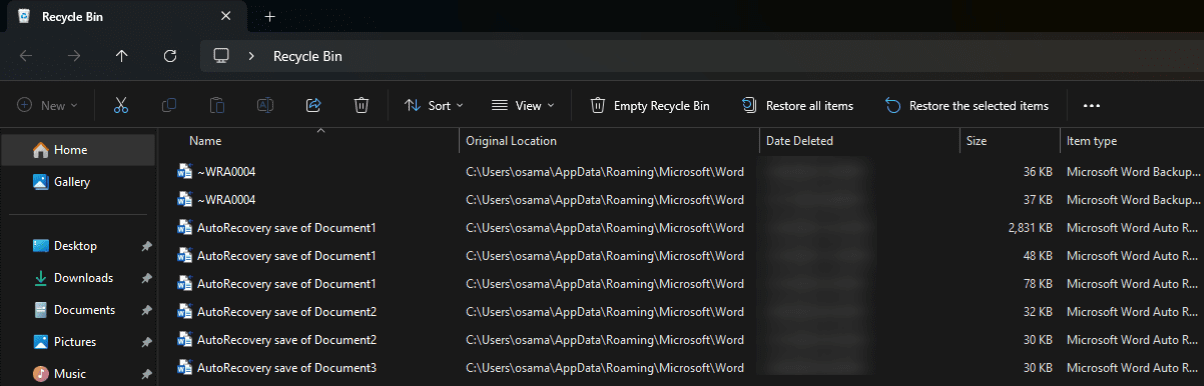1204x386 pixels.
Task: Open Home in the sidebar
Action: 78,150
